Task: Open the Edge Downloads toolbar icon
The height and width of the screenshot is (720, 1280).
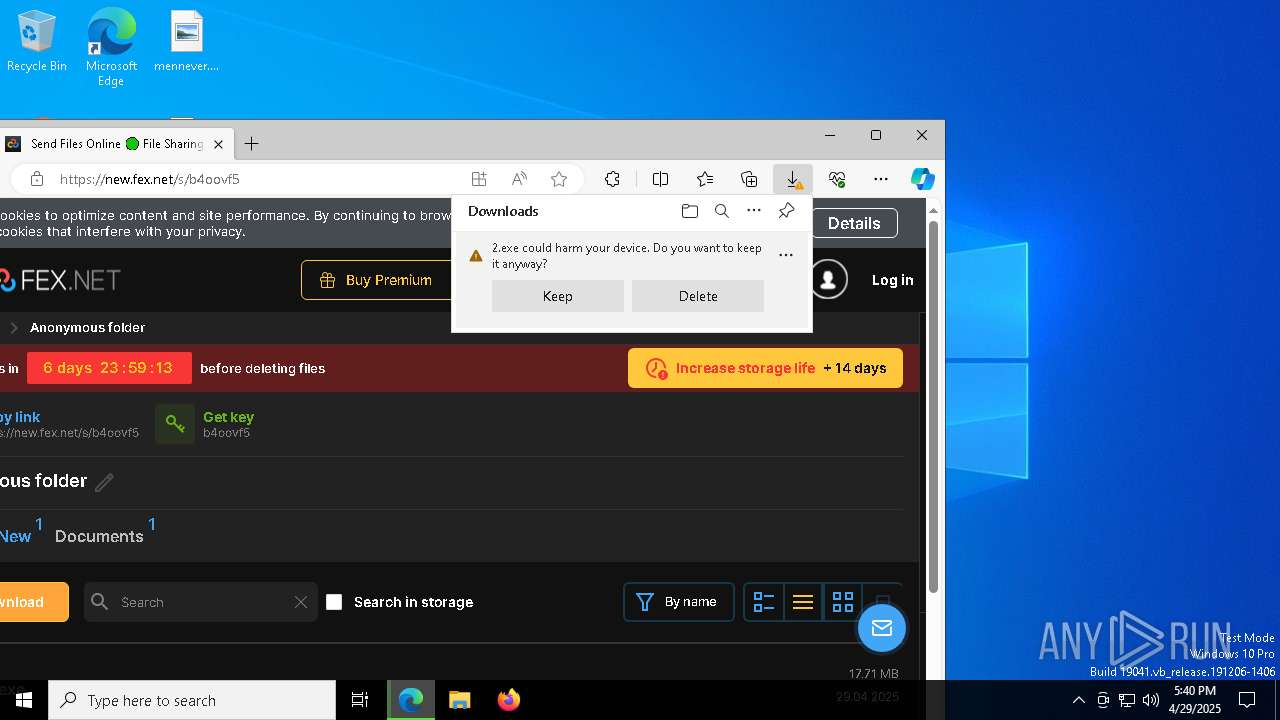Action: pyautogui.click(x=793, y=179)
